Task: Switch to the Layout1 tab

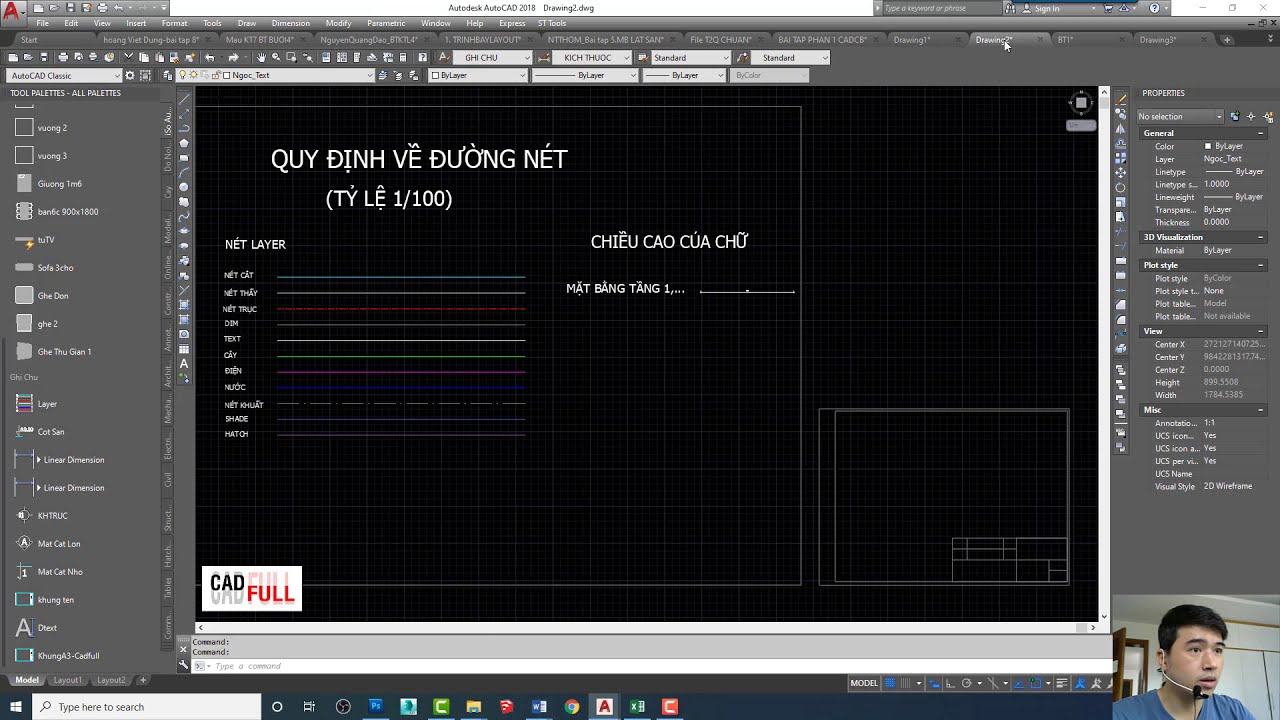Action: [x=67, y=680]
